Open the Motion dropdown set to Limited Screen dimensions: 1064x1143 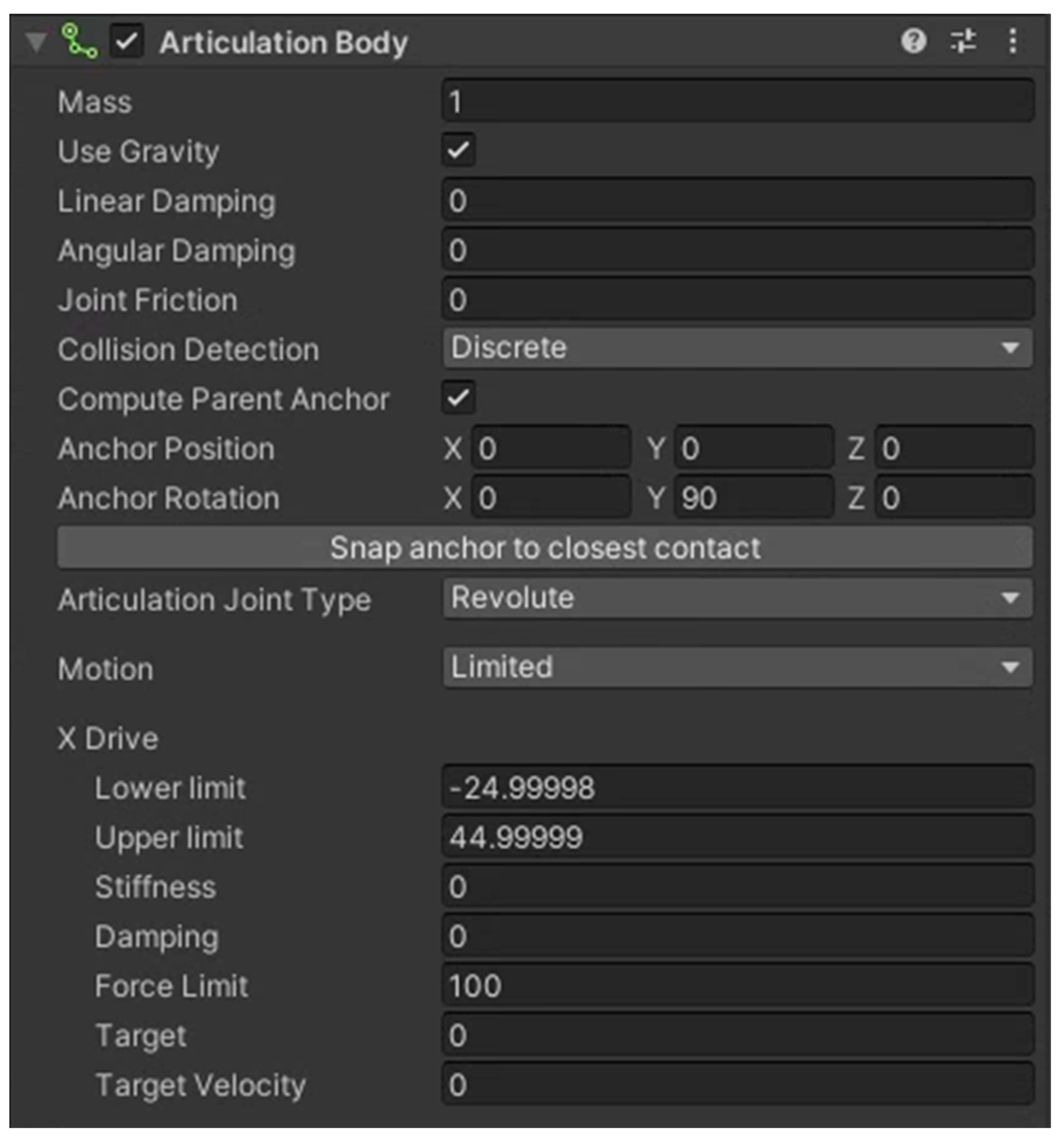pyautogui.click(x=737, y=668)
